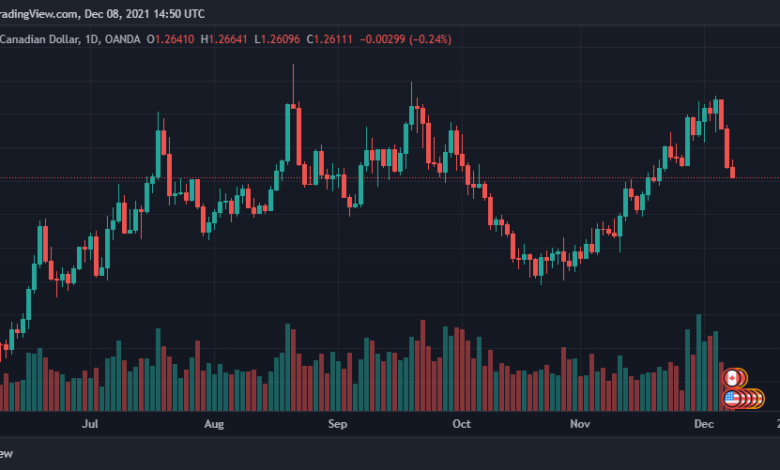Click the rightmost orange-ringed US event marker
This screenshot has width=780, height=470.
tap(760, 398)
